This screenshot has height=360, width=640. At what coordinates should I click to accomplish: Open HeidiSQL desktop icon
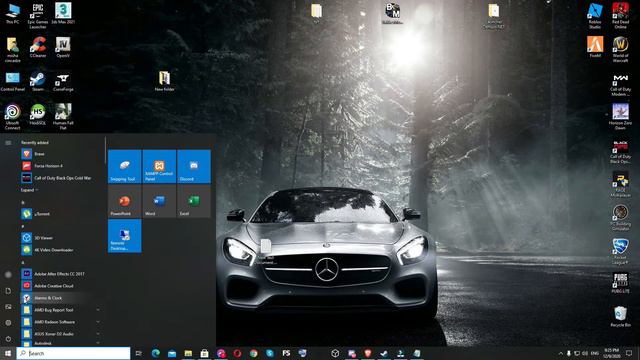tap(38, 115)
